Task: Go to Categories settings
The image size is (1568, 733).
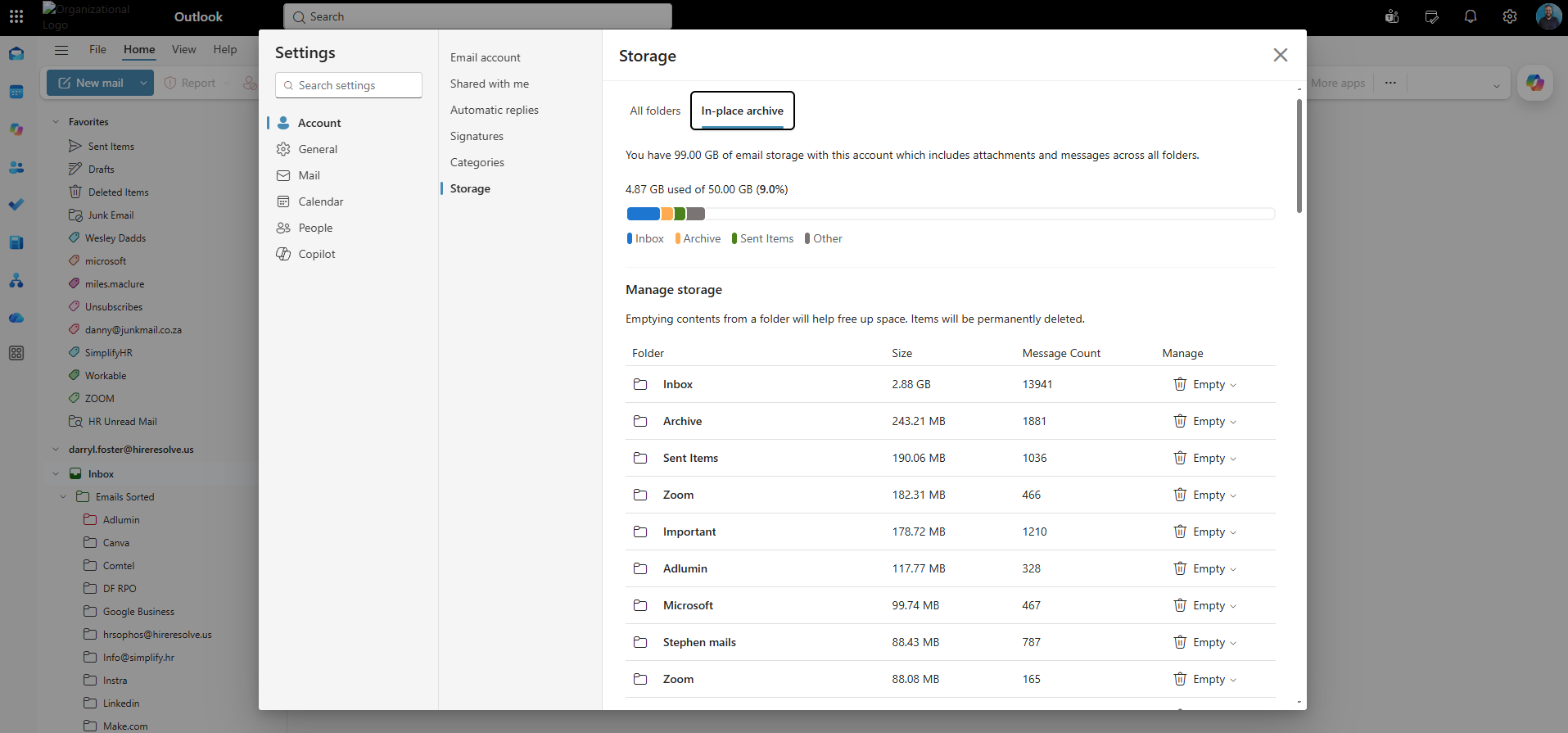Action: pos(477,162)
